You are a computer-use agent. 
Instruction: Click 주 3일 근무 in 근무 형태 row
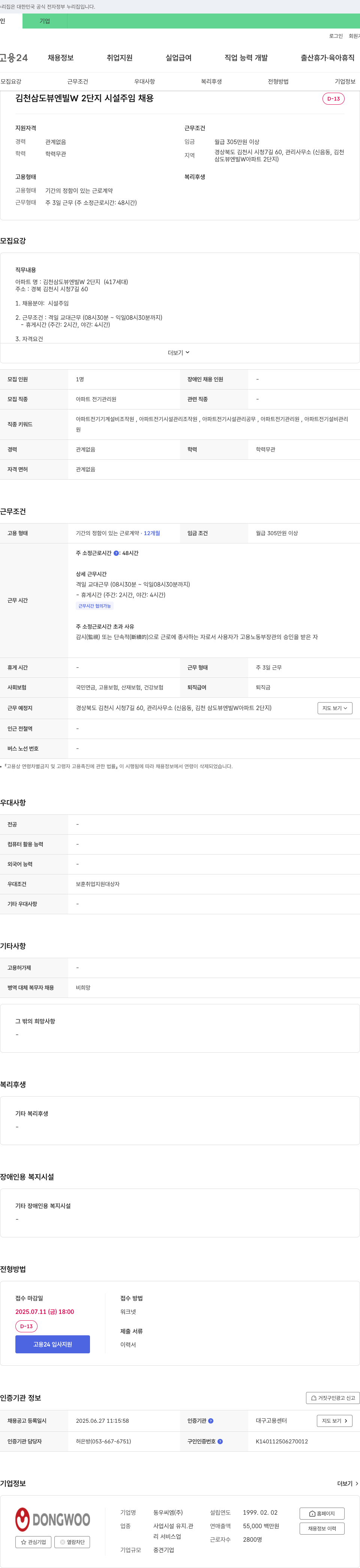click(x=269, y=668)
